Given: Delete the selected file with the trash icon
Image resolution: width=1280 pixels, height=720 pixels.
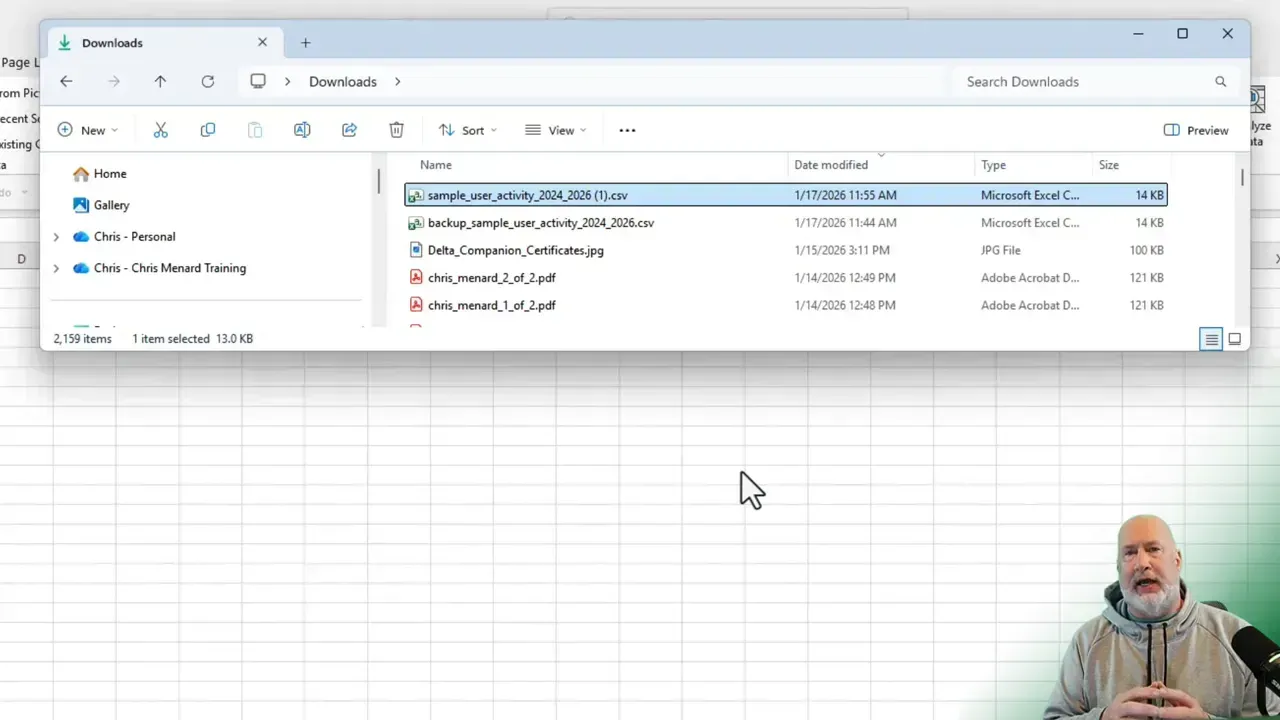Looking at the screenshot, I should click(x=396, y=129).
